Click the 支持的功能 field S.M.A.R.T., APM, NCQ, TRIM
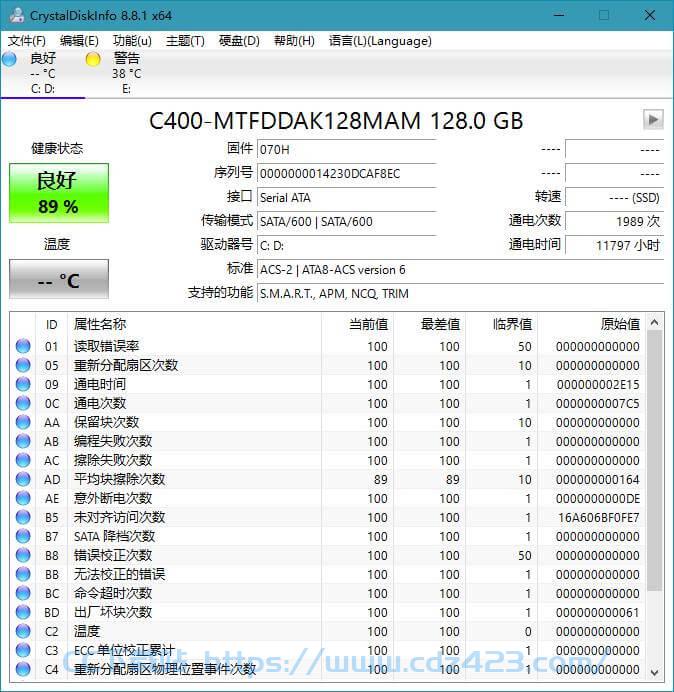 460,293
